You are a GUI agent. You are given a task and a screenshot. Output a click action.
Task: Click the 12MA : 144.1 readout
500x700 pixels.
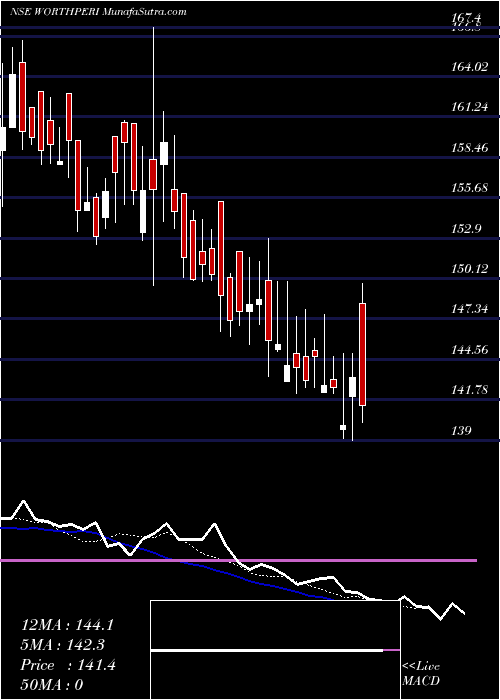[67, 625]
